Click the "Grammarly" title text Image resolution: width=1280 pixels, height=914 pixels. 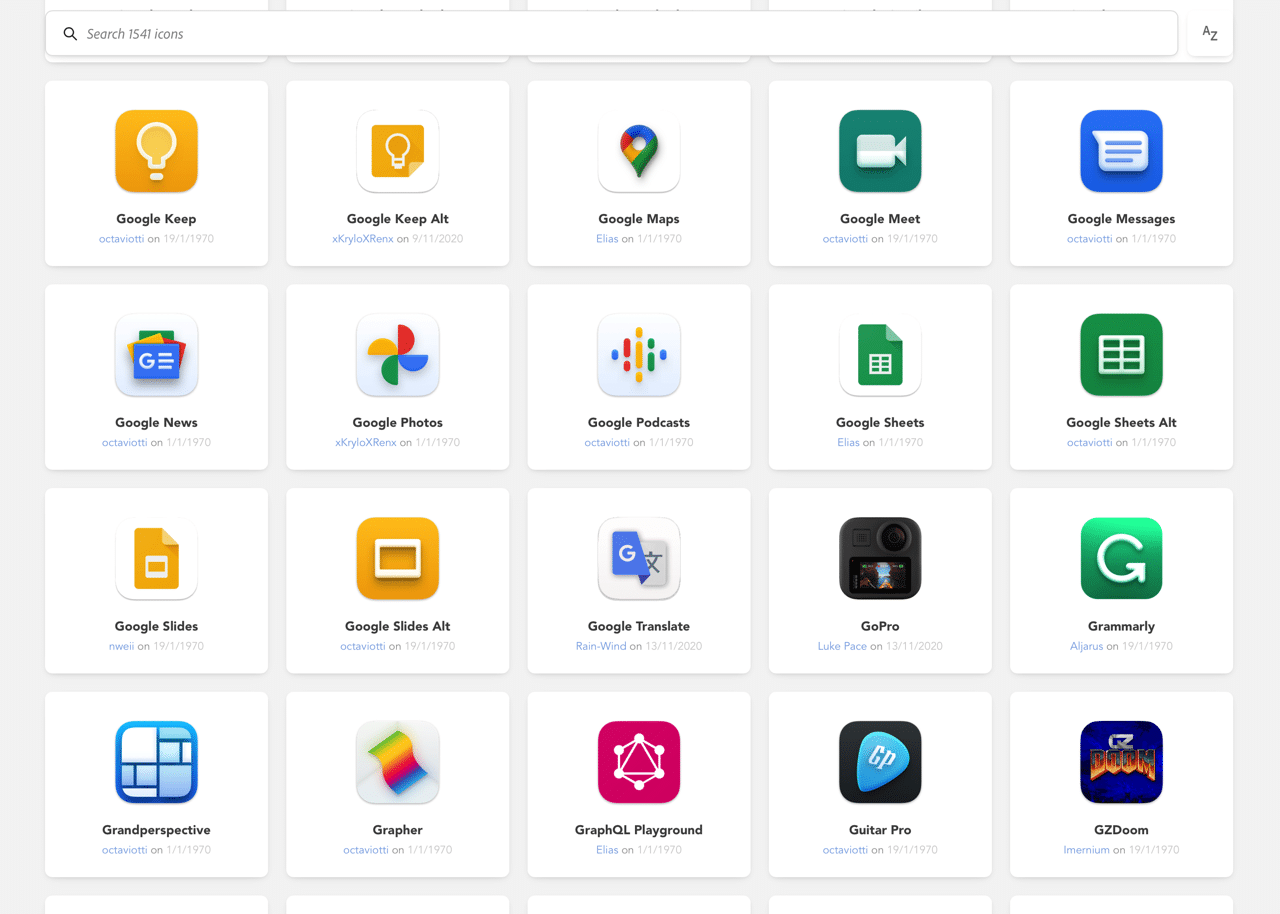click(1121, 626)
